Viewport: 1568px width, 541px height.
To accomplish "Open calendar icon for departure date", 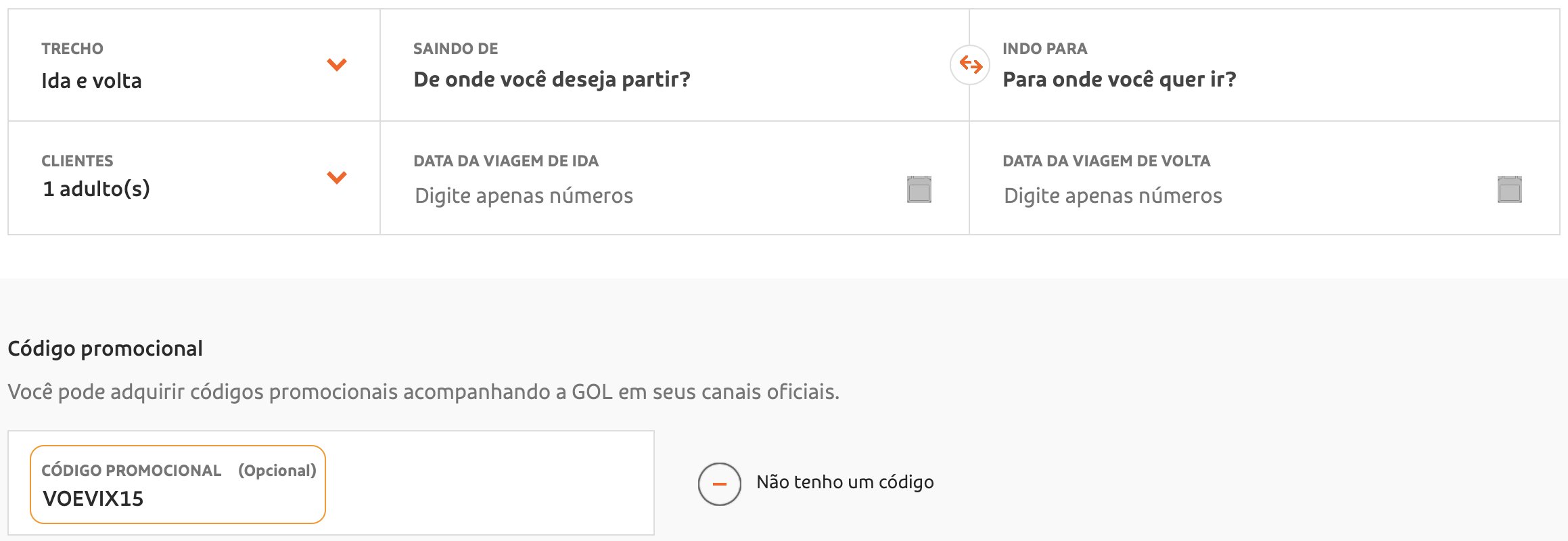I will [x=919, y=189].
